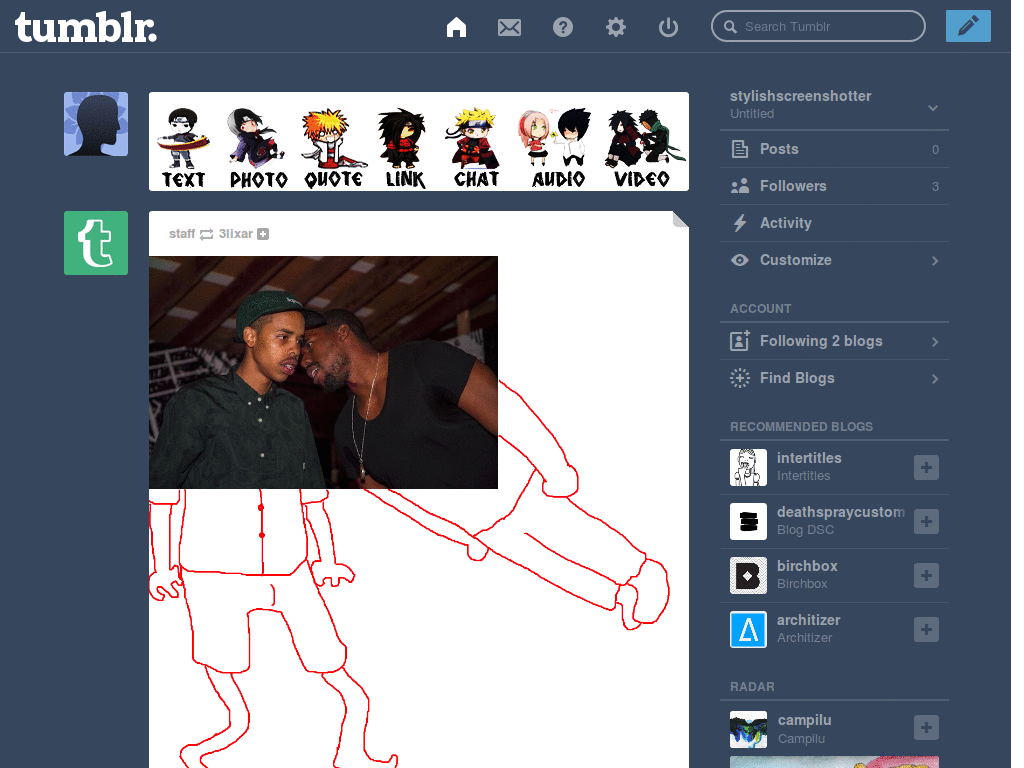The image size is (1024, 768).
Task: Create a new Text post
Action: 184,148
